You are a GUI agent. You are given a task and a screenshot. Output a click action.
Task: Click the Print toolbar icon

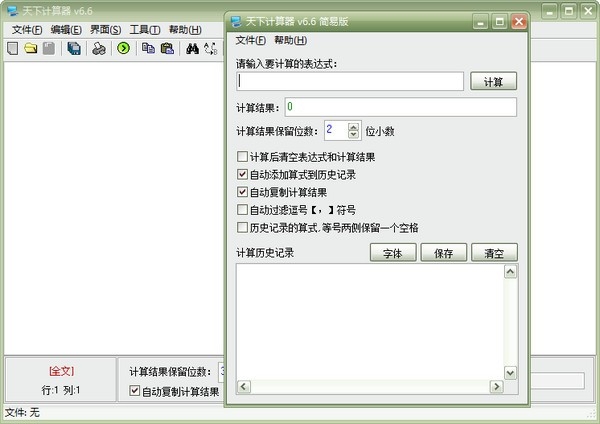tap(99, 49)
